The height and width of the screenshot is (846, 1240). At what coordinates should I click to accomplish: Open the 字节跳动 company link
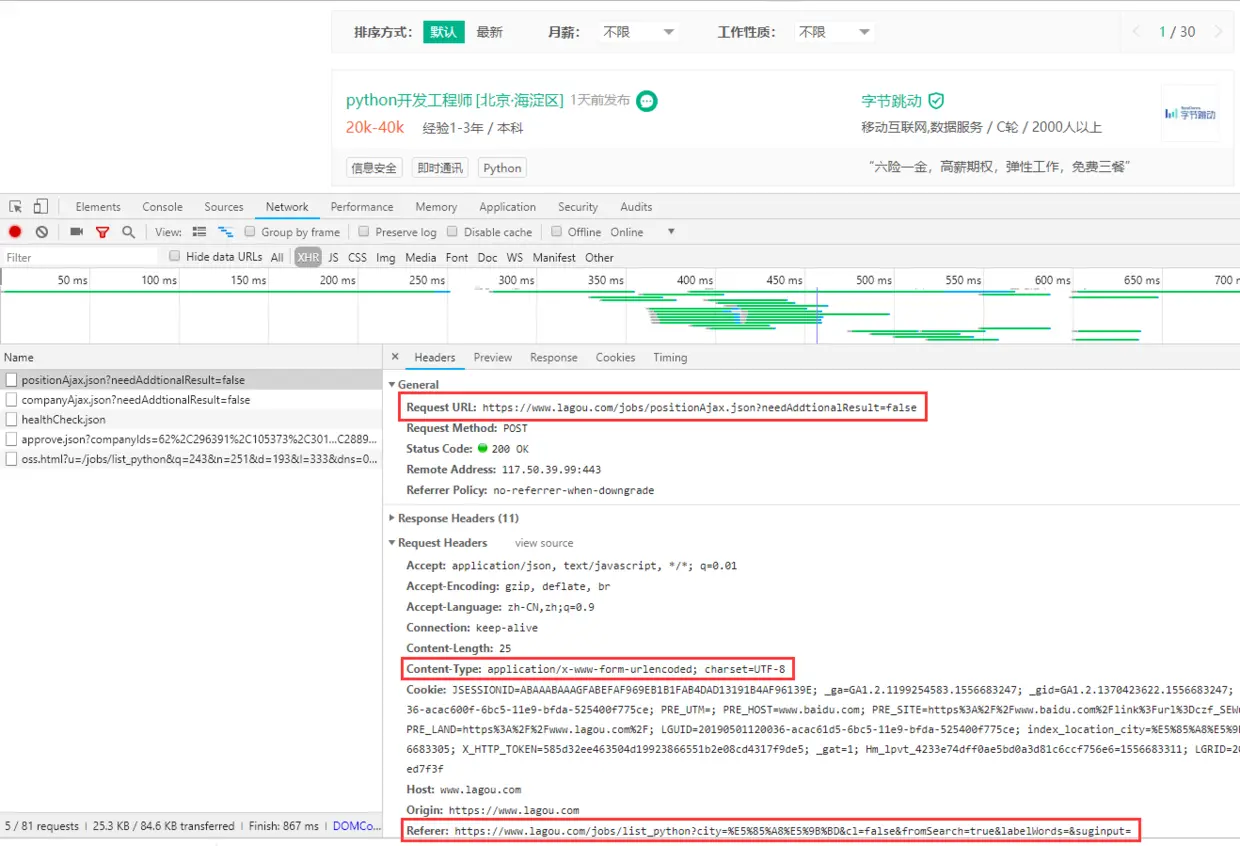(x=892, y=101)
